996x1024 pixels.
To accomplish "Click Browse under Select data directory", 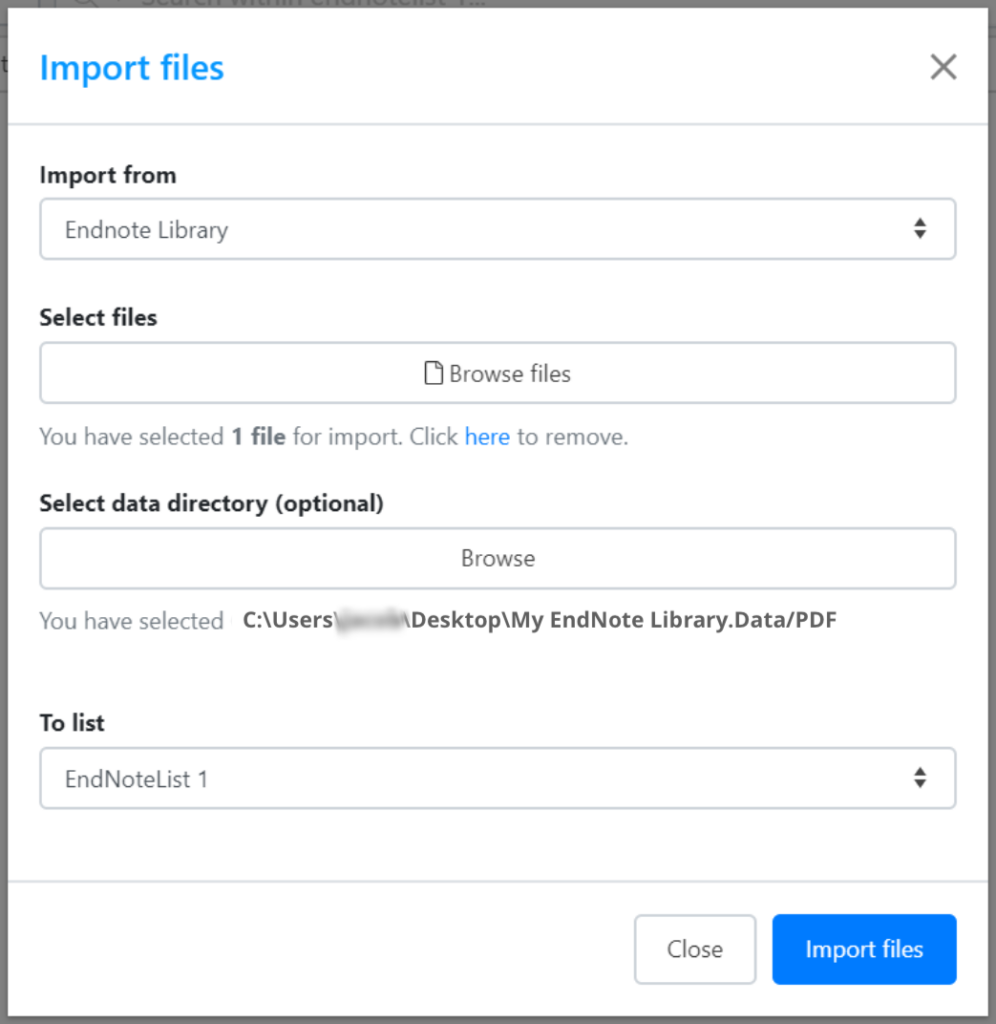I will coord(498,558).
